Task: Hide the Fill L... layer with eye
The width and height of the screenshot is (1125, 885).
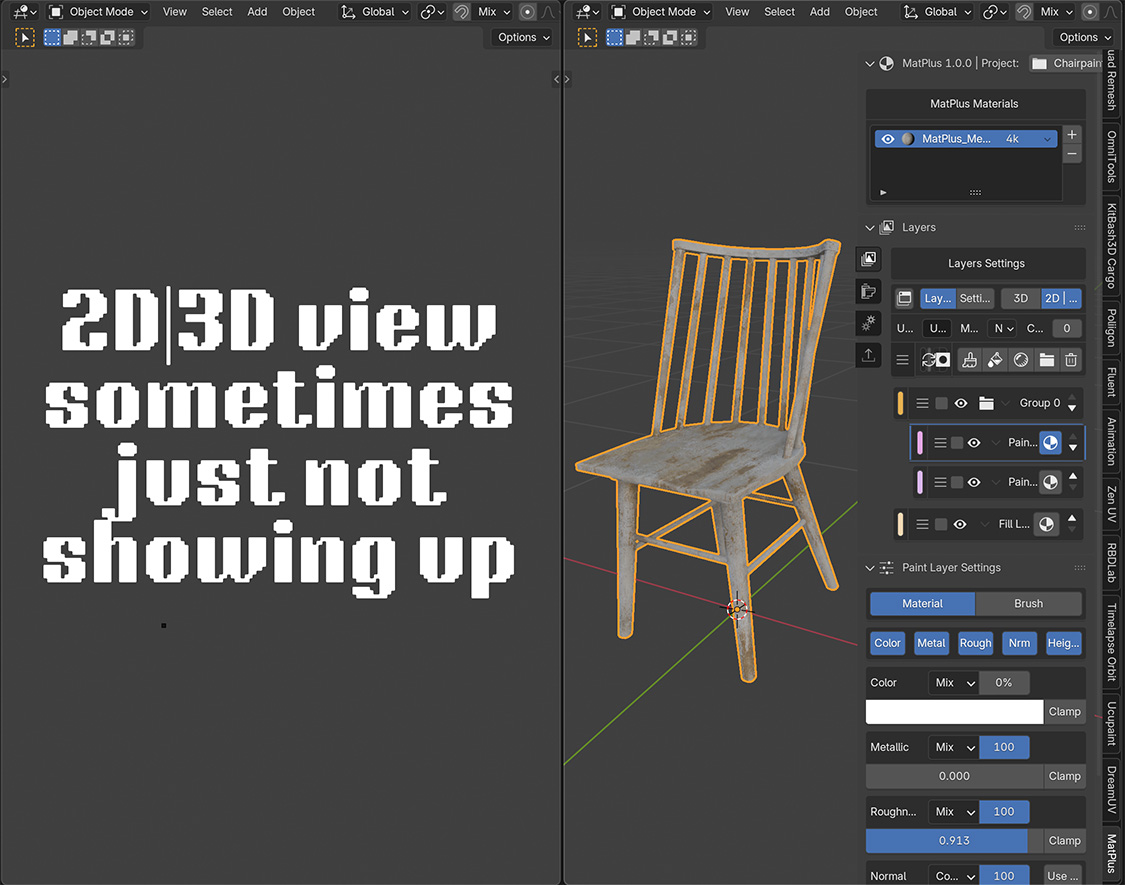Action: (x=960, y=525)
